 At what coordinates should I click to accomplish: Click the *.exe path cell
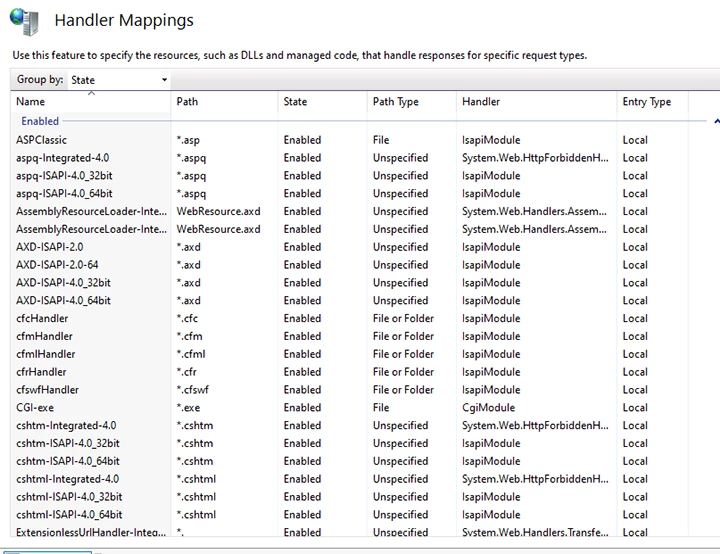[188, 408]
